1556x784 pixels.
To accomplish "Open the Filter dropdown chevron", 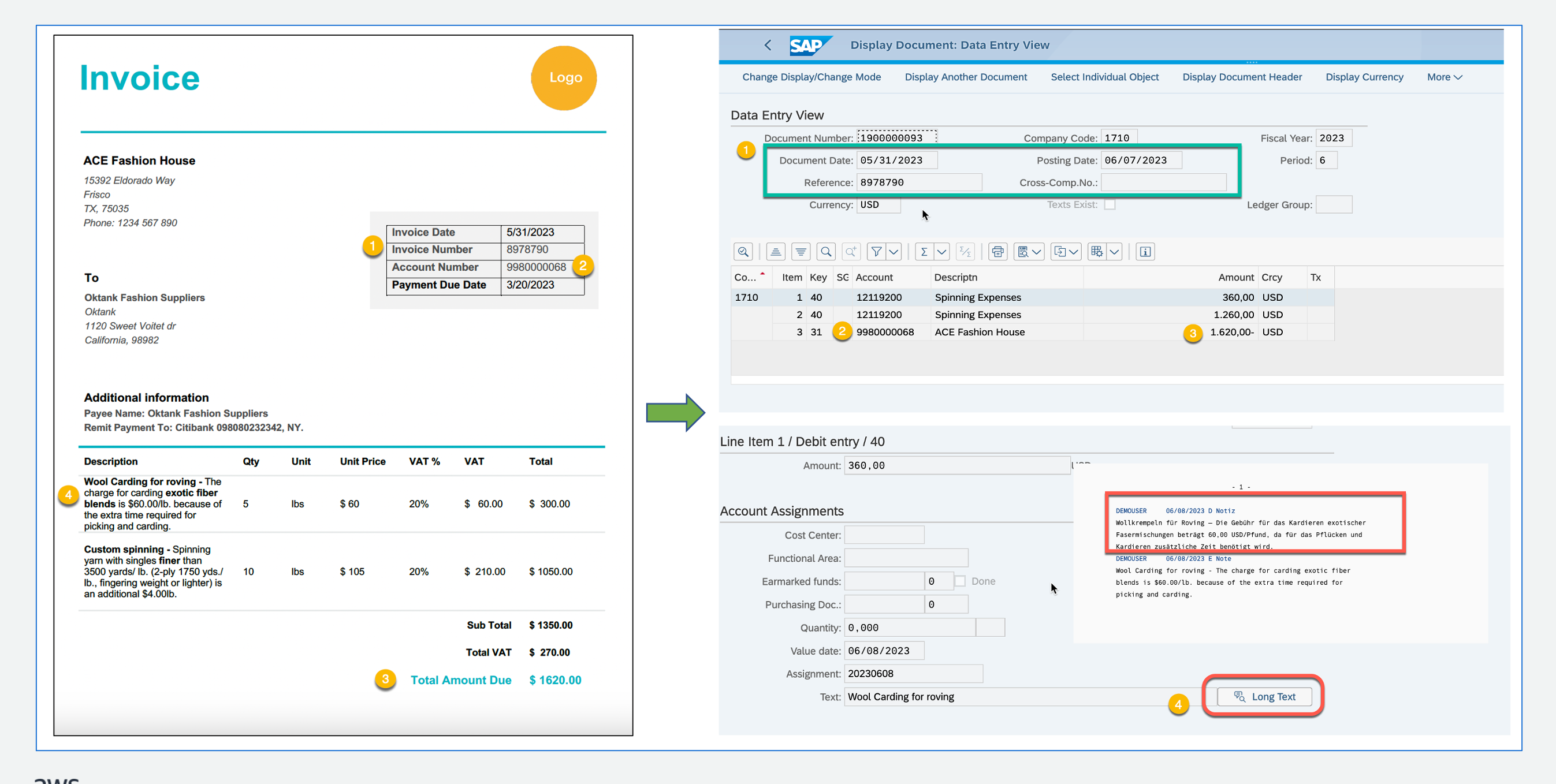I will pos(894,252).
